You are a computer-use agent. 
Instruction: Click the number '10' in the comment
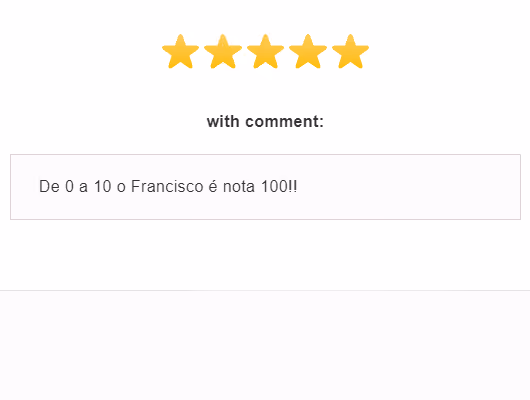point(102,186)
